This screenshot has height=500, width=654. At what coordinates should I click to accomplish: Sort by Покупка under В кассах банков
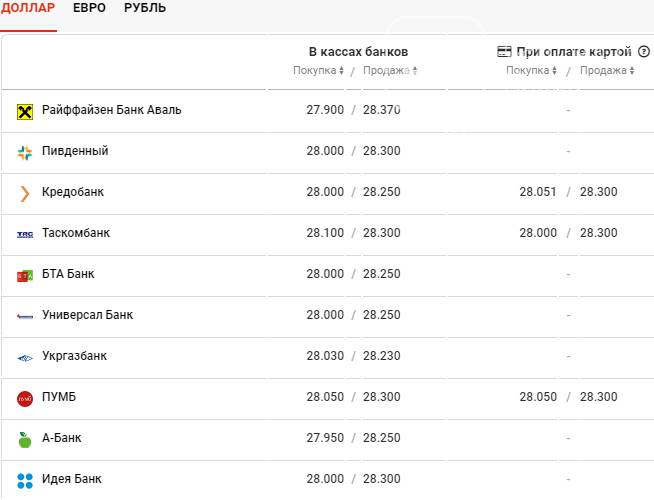click(318, 70)
